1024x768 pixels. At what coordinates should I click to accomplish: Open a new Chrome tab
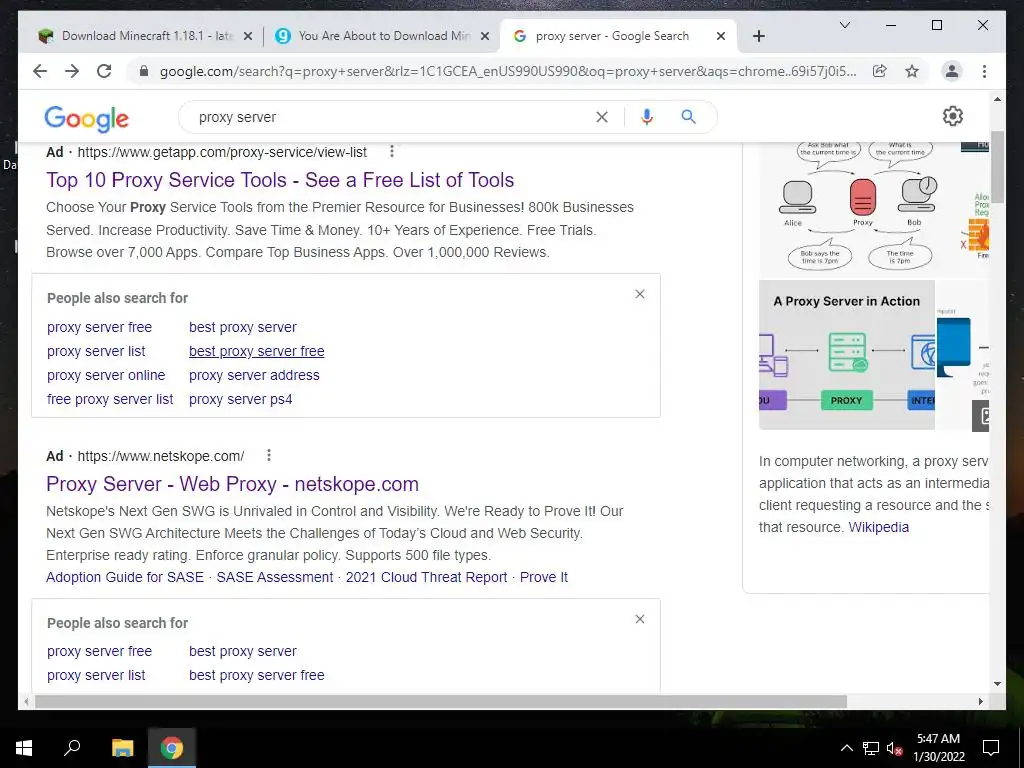point(758,36)
